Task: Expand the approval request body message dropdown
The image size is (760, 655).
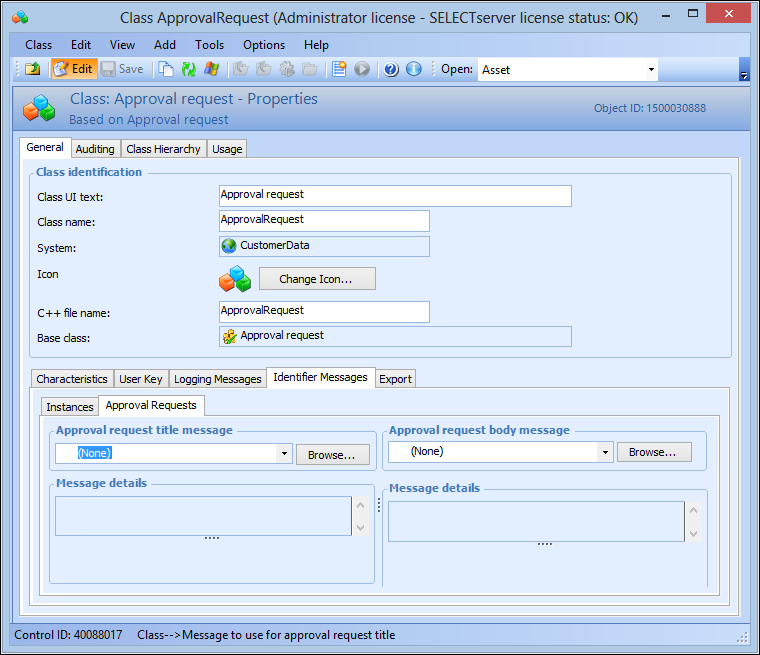Action: 605,452
